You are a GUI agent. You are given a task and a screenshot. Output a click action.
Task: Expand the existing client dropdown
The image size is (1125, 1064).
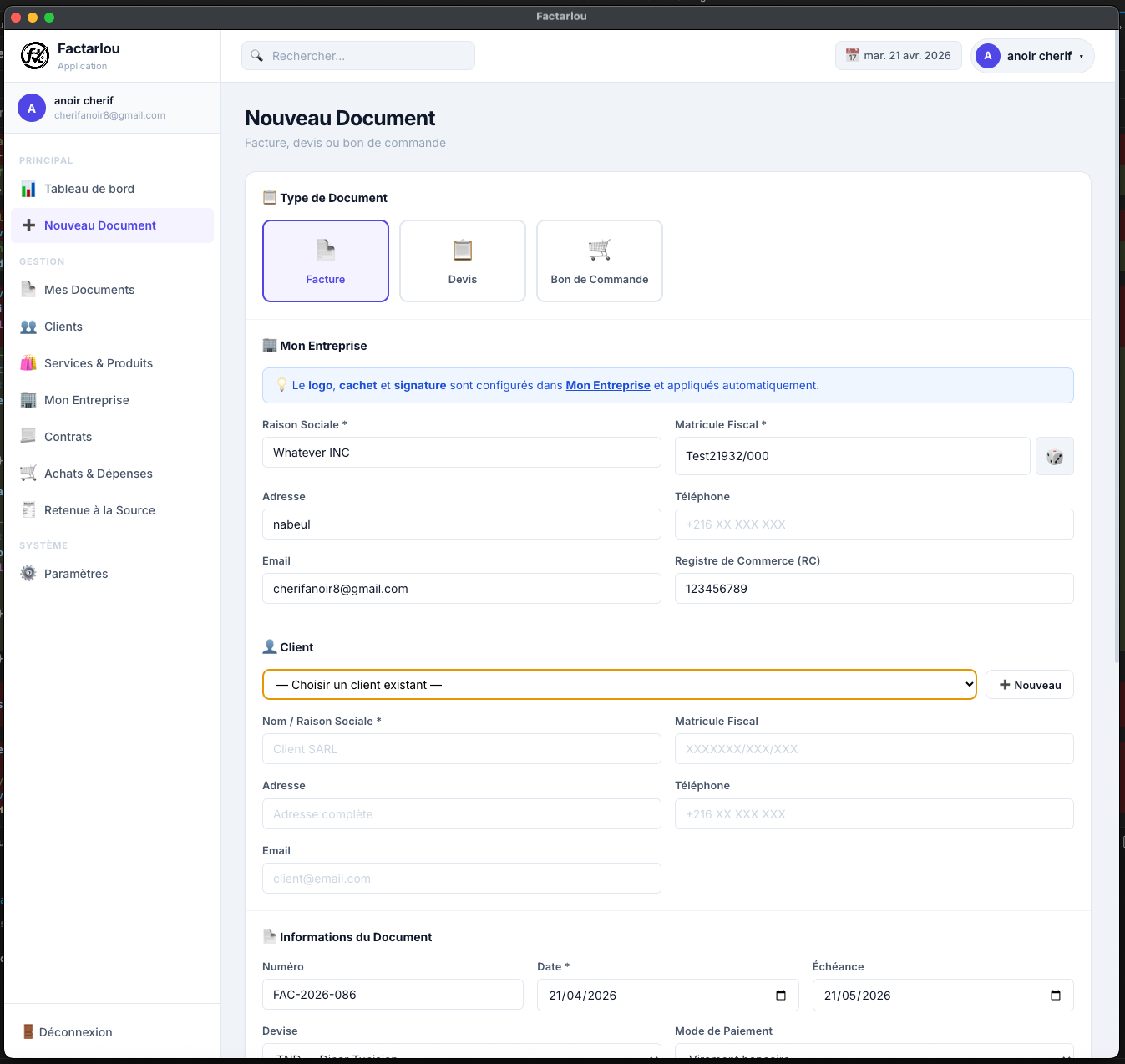point(619,685)
